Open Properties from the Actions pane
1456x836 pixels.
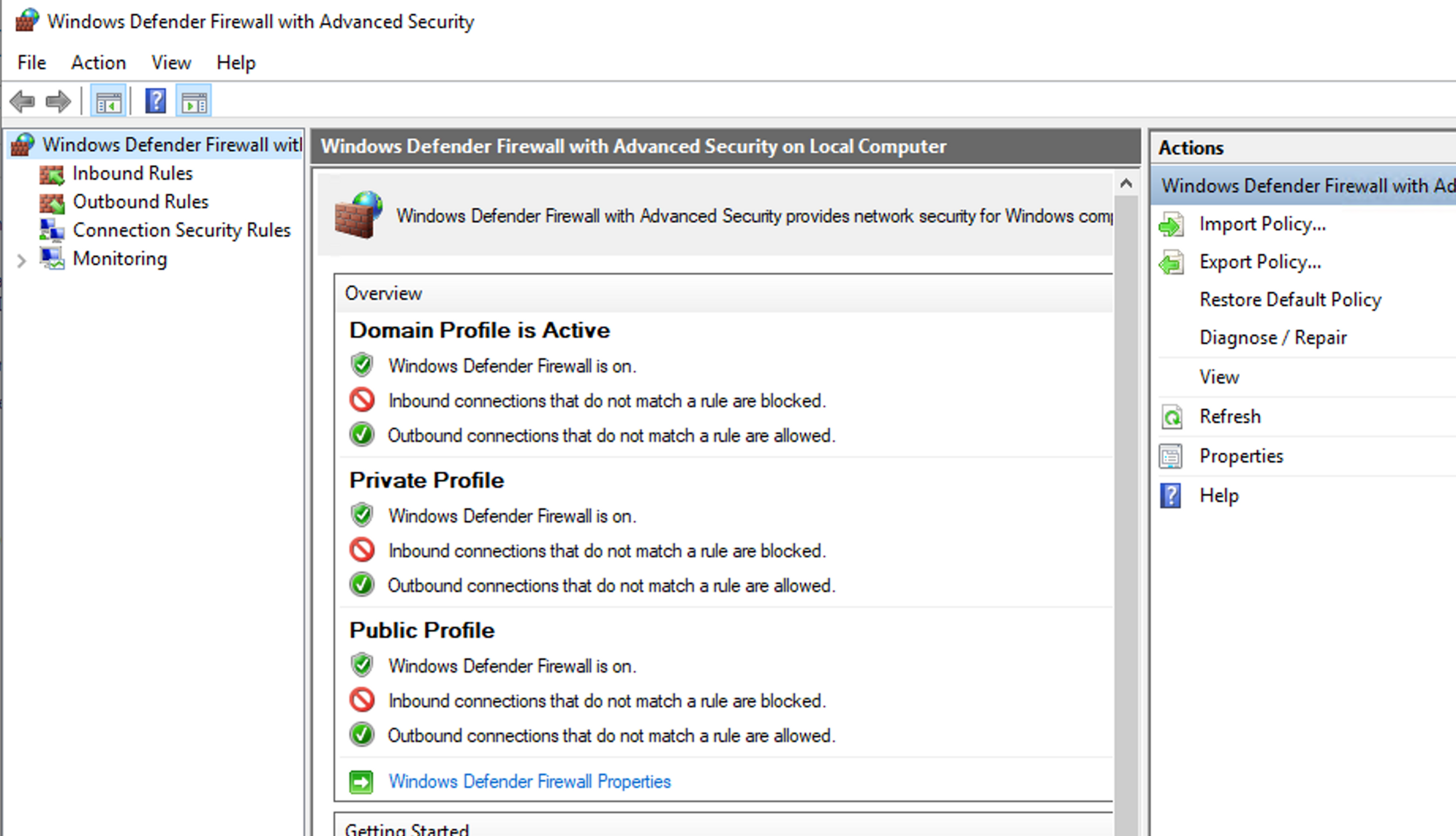[x=1241, y=456]
